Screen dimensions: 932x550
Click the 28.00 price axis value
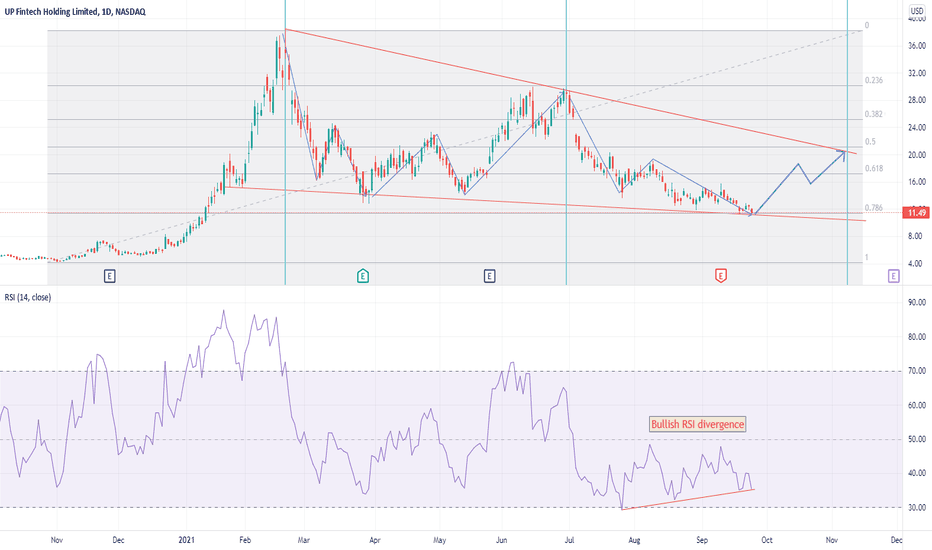click(x=917, y=100)
